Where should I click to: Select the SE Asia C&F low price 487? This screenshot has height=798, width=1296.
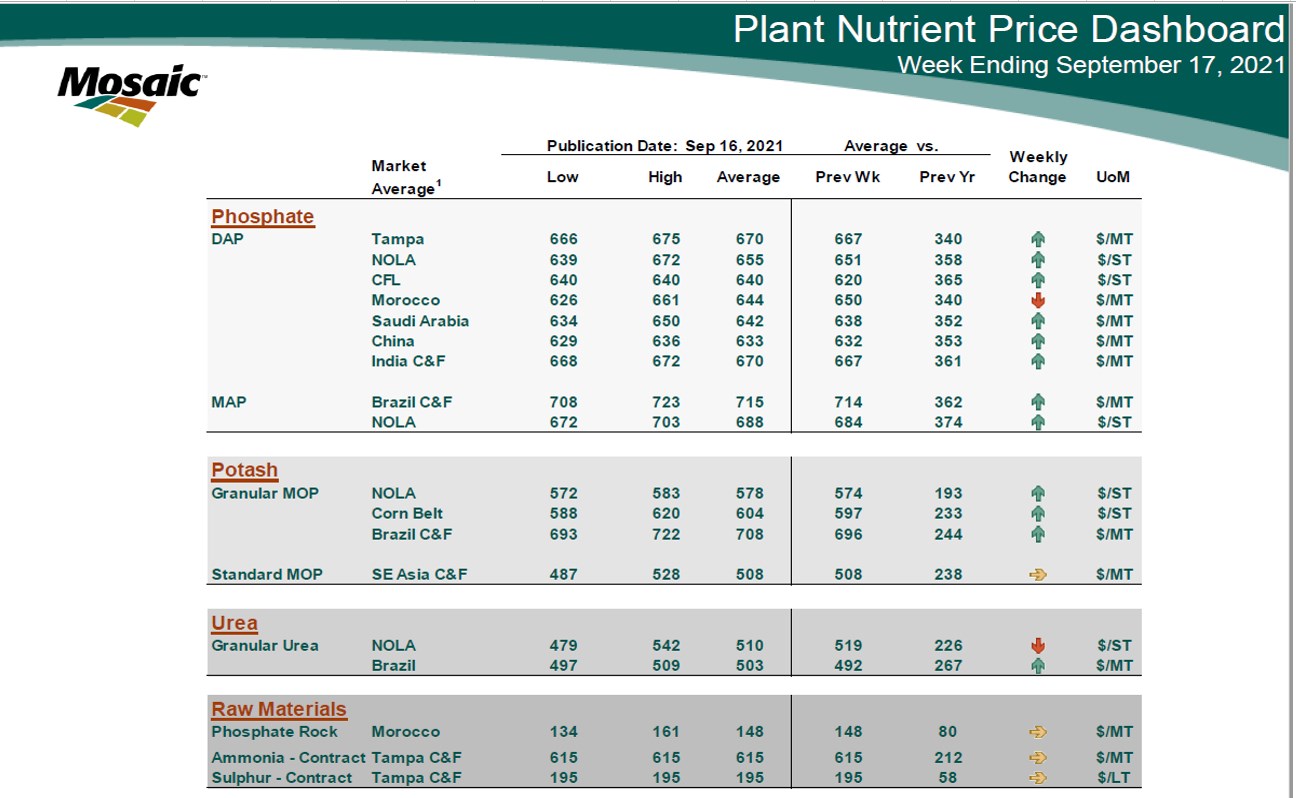(564, 575)
